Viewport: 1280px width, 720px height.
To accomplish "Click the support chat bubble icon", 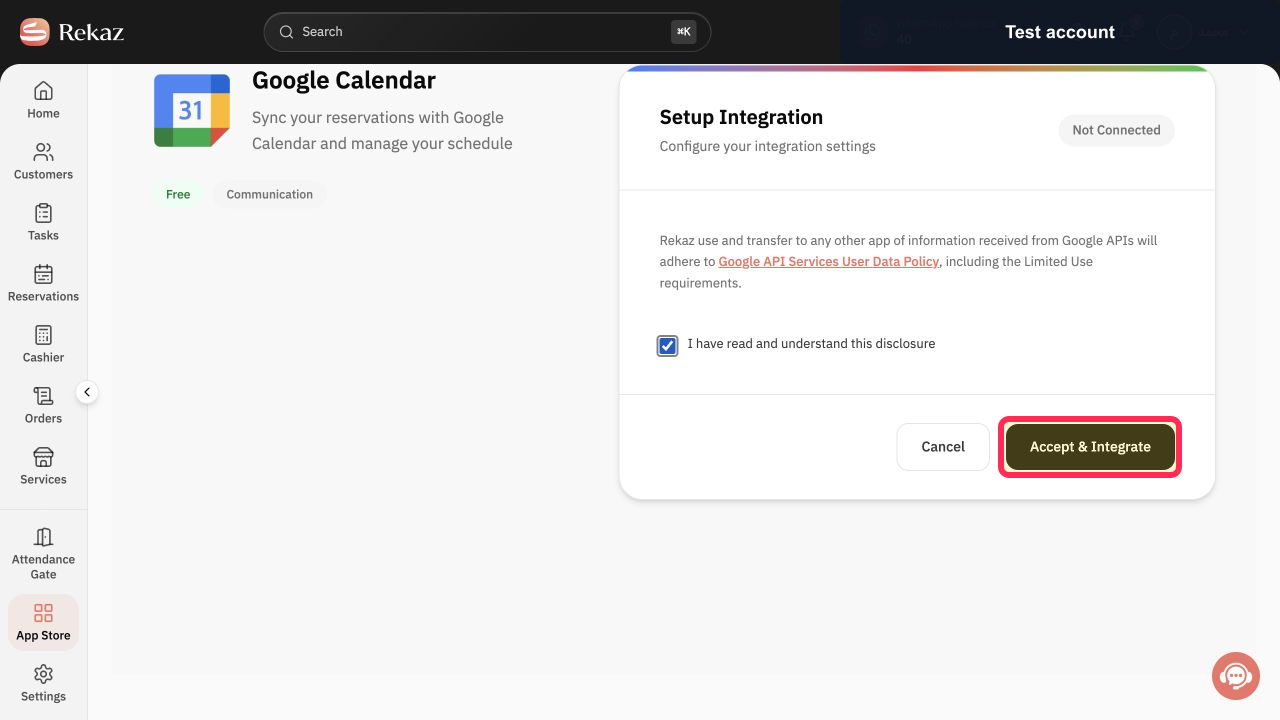I will [1236, 676].
